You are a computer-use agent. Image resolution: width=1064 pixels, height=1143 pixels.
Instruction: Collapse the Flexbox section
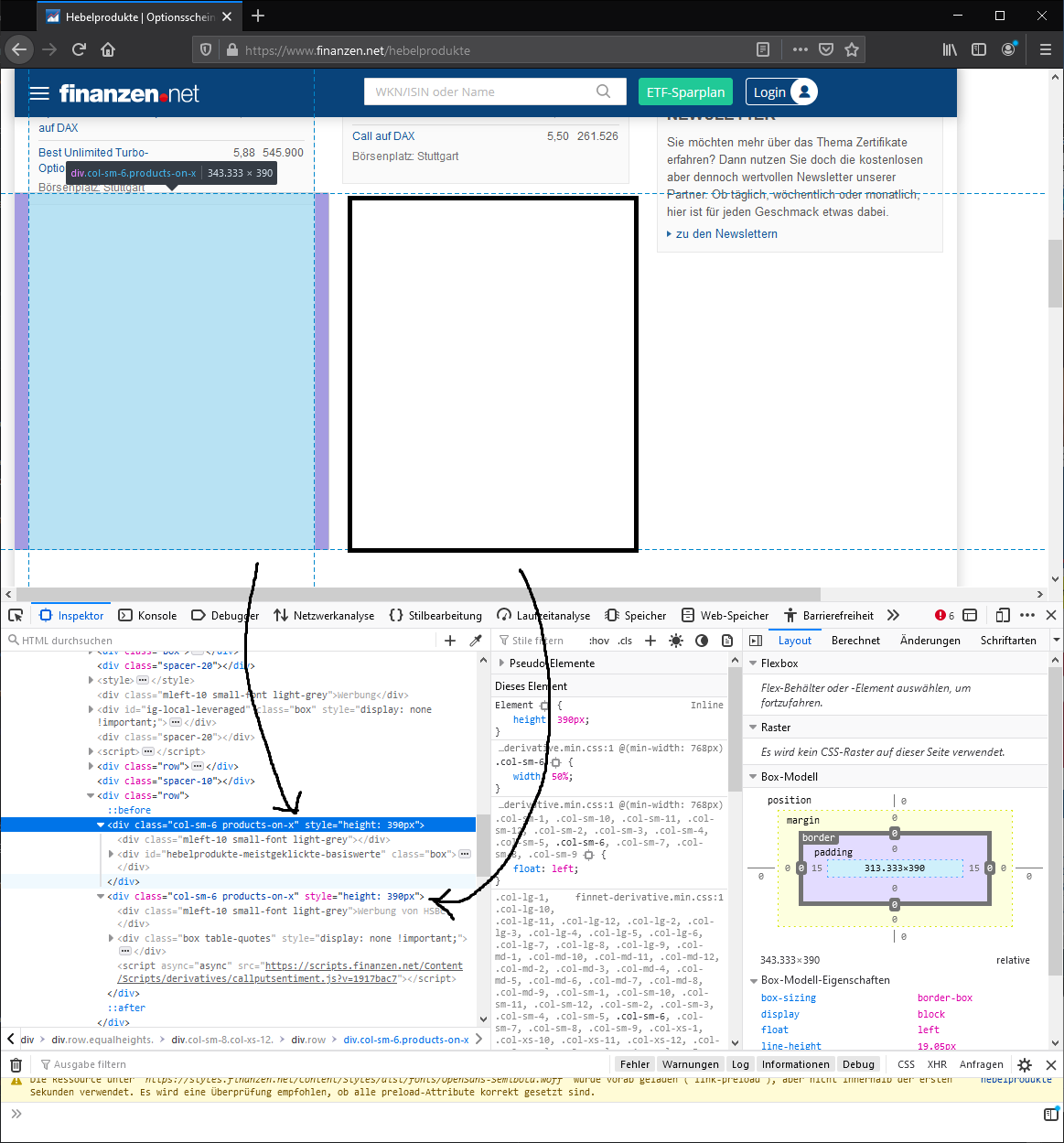tap(753, 663)
